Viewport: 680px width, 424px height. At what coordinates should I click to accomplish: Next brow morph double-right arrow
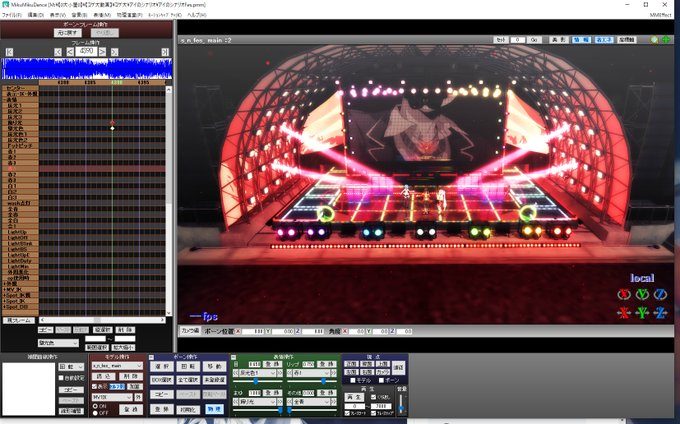(x=280, y=402)
